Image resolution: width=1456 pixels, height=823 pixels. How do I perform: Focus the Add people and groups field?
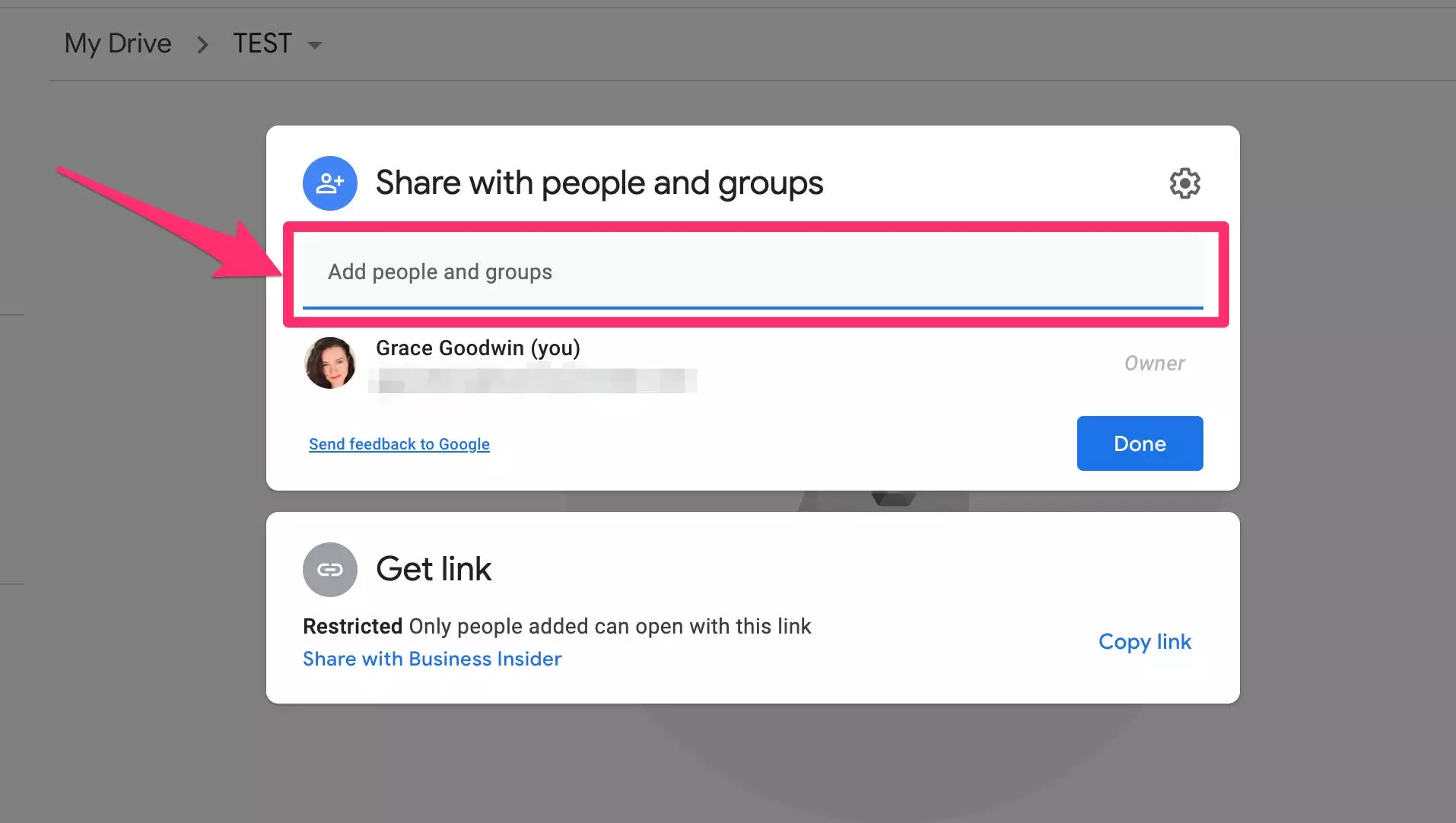pos(752,272)
